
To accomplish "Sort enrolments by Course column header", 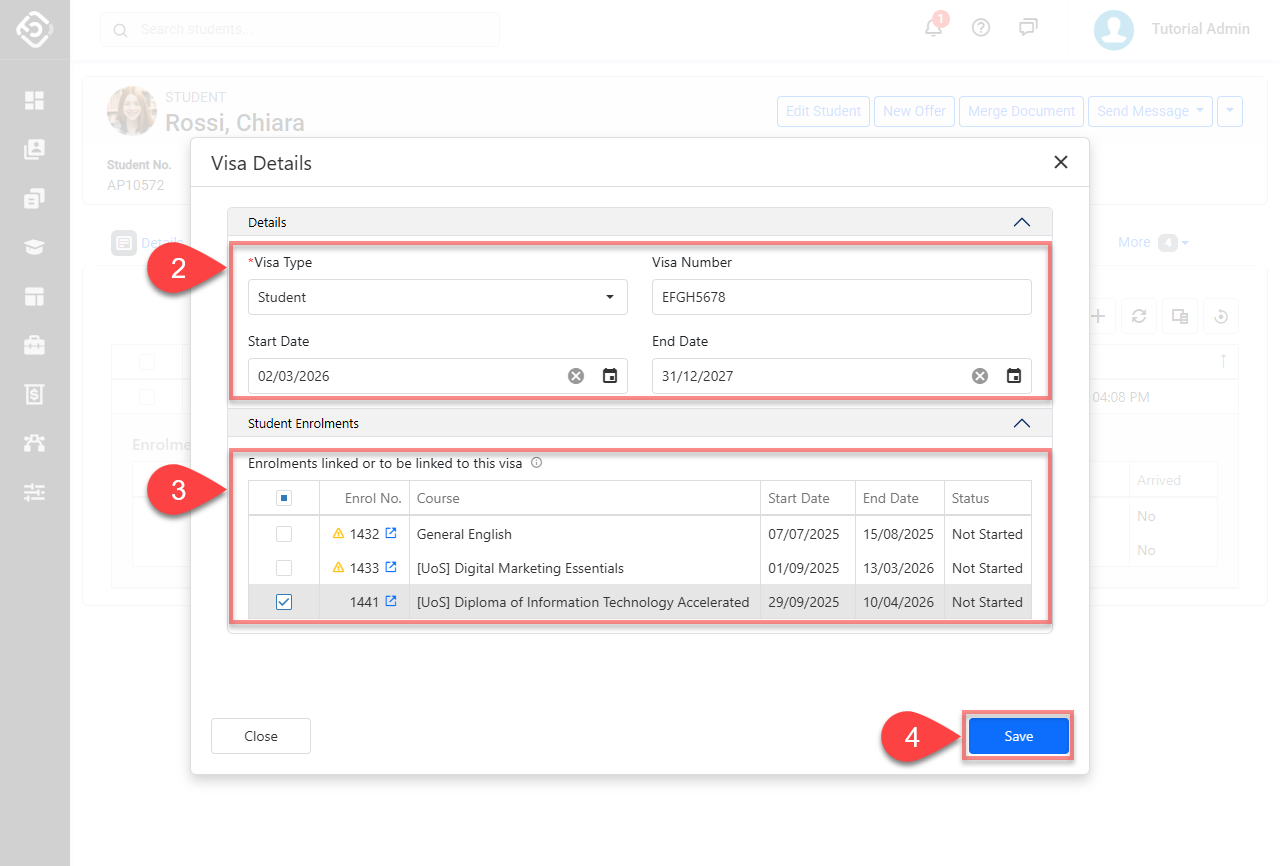I will point(438,498).
